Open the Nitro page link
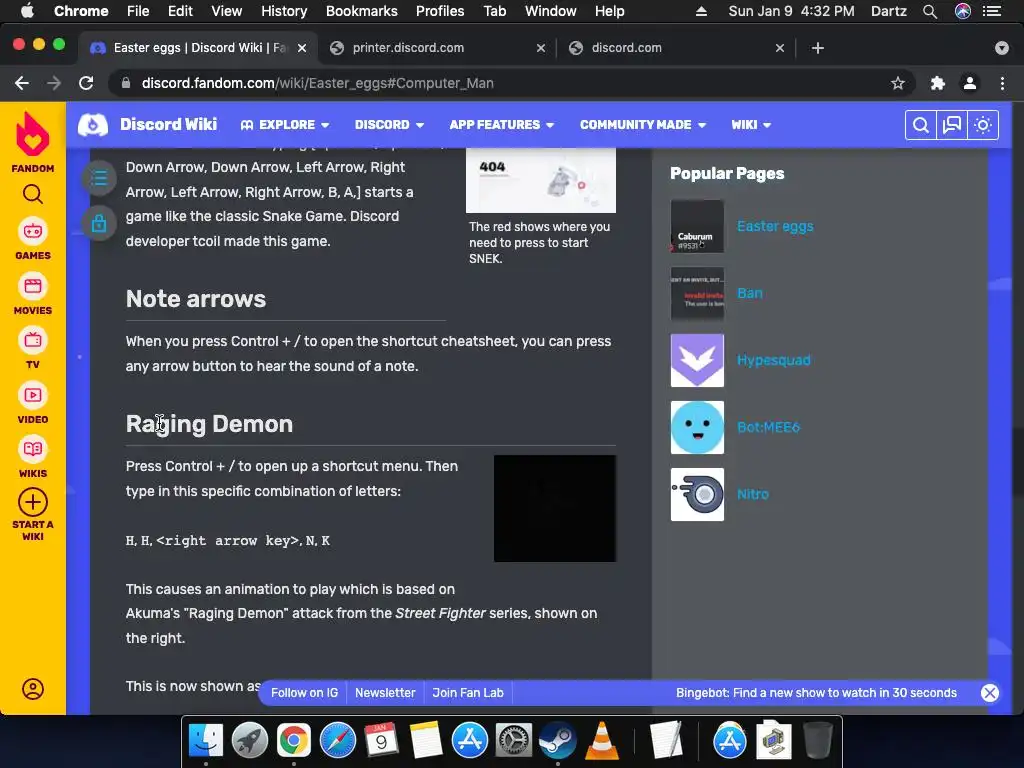The width and height of the screenshot is (1024, 768). point(752,494)
